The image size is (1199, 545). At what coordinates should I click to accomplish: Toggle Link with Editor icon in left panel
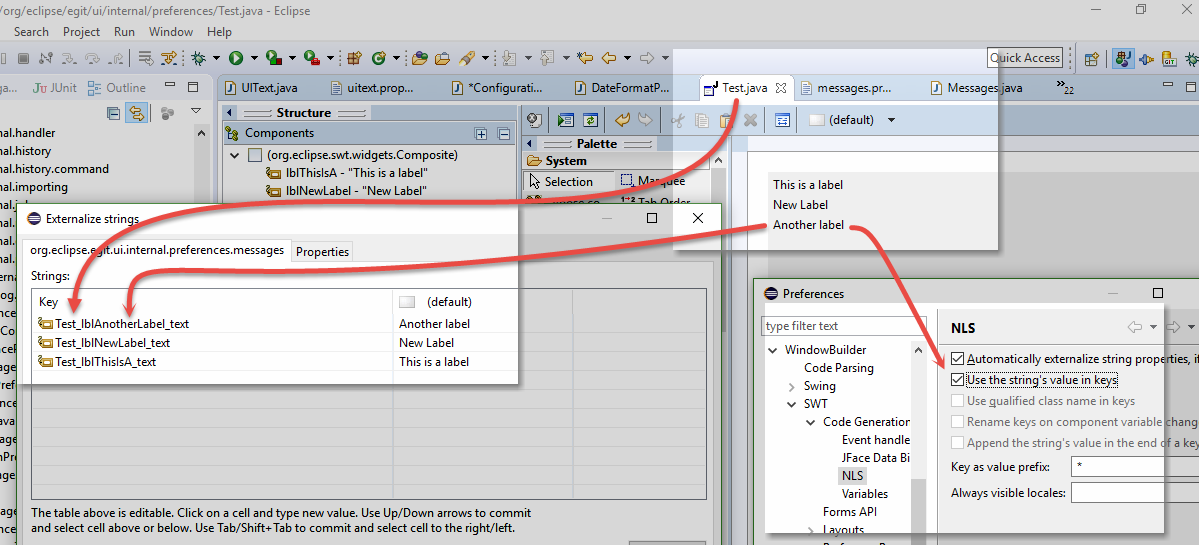coord(136,113)
